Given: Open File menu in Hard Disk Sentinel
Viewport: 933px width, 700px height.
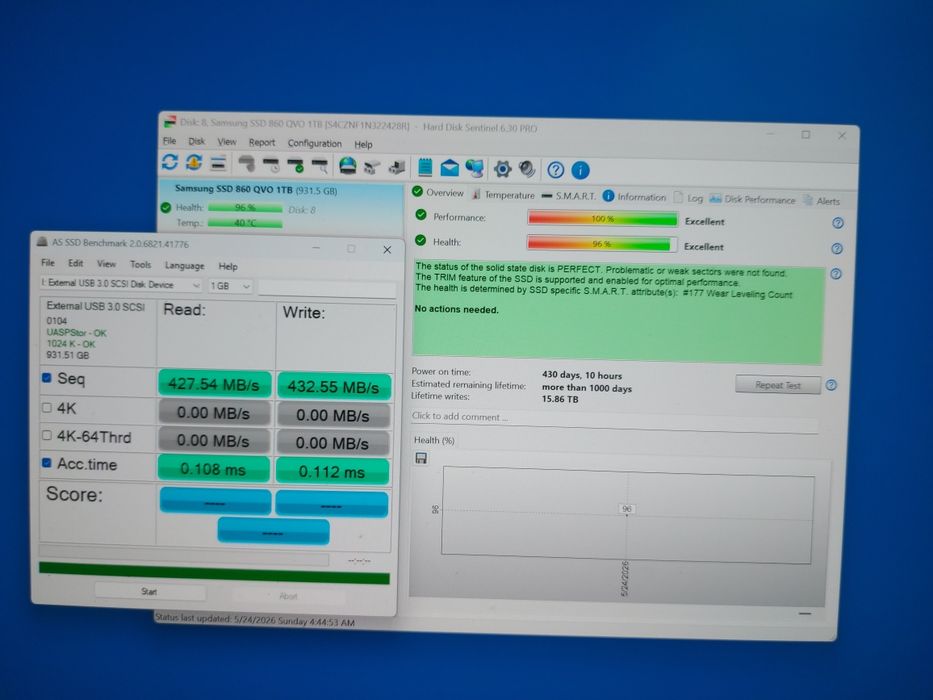Looking at the screenshot, I should point(170,141).
